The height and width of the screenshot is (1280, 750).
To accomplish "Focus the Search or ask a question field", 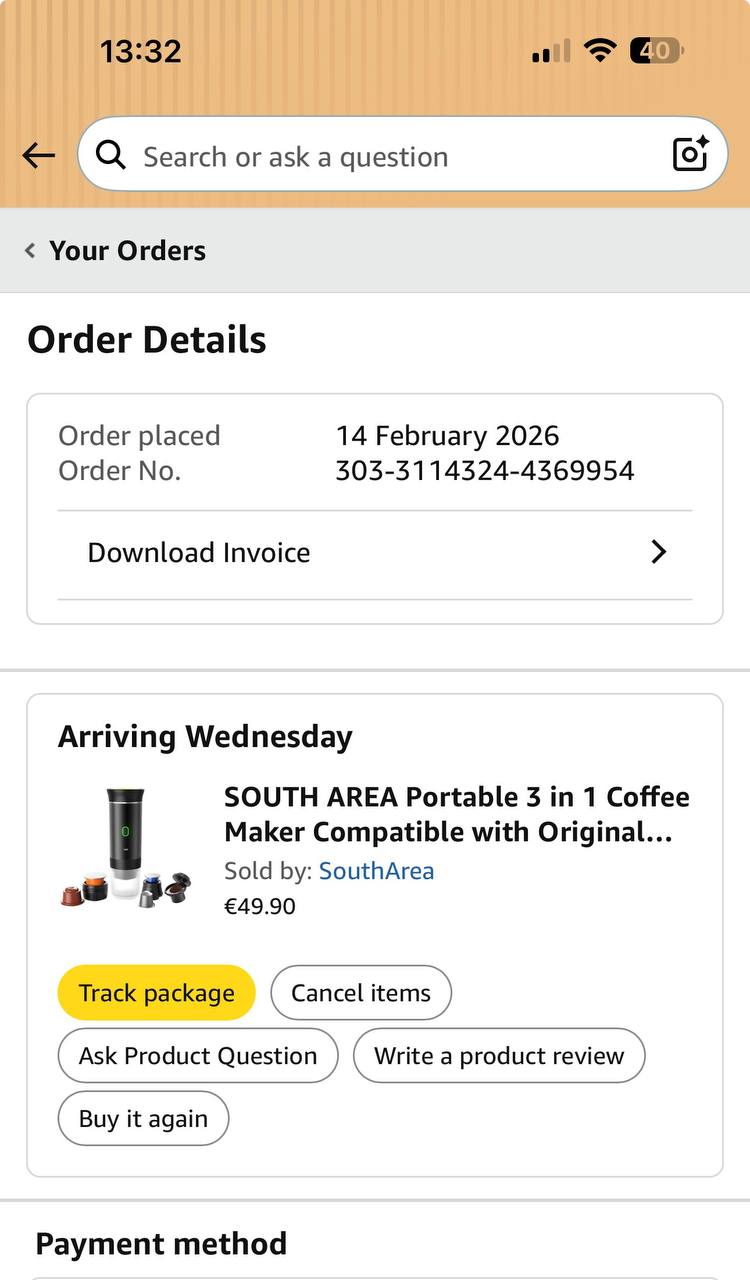I will (402, 154).
